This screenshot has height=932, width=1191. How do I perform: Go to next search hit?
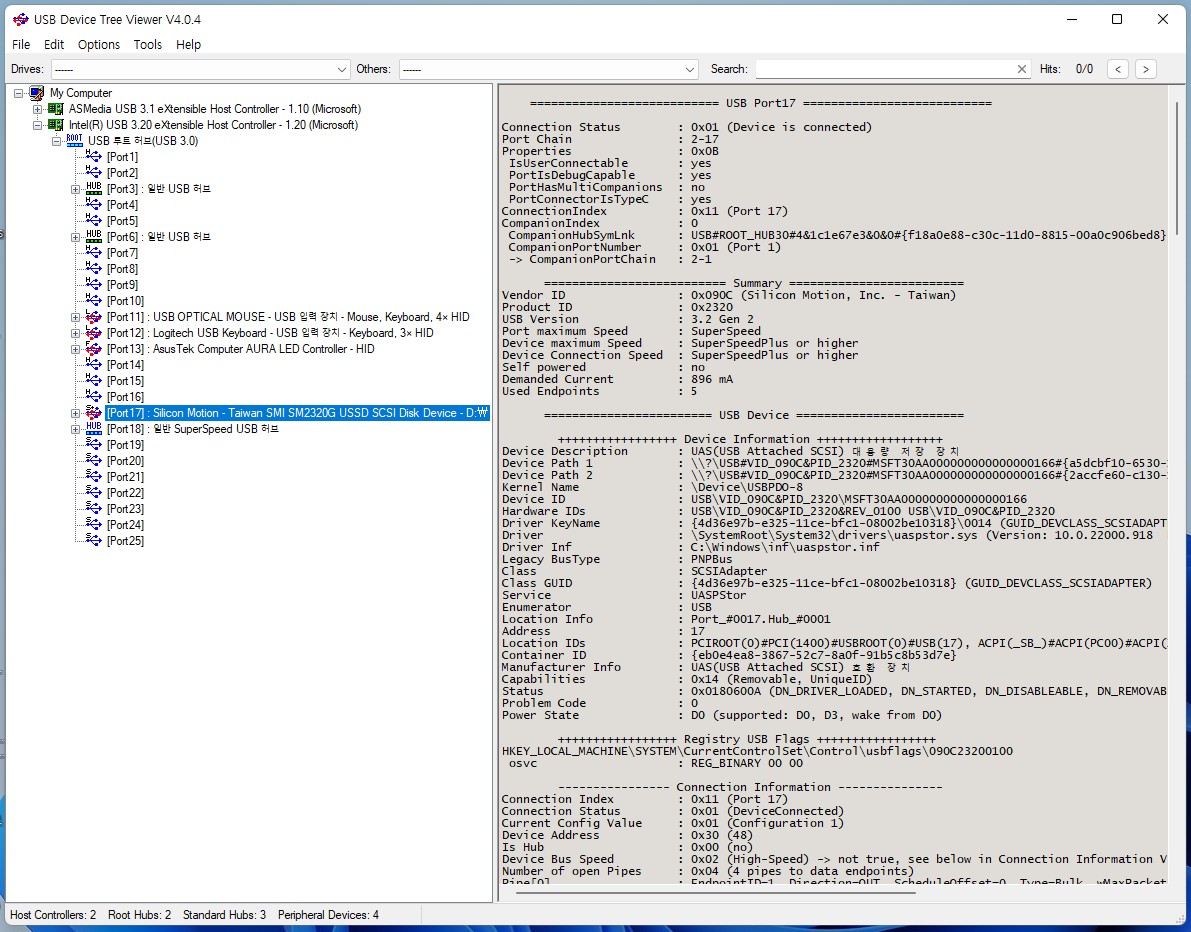coord(1145,69)
